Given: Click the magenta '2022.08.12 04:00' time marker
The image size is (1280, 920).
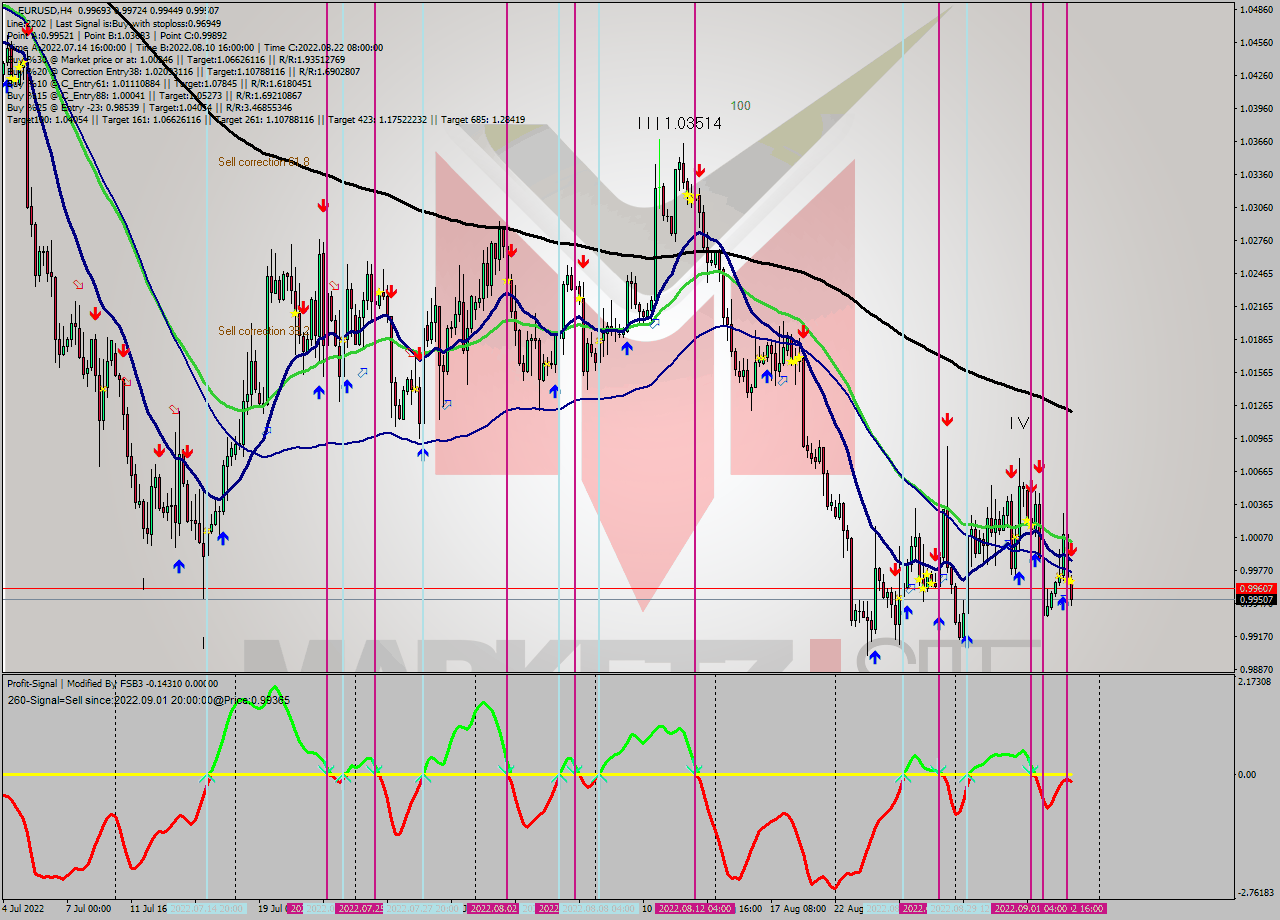Looking at the screenshot, I should (696, 908).
